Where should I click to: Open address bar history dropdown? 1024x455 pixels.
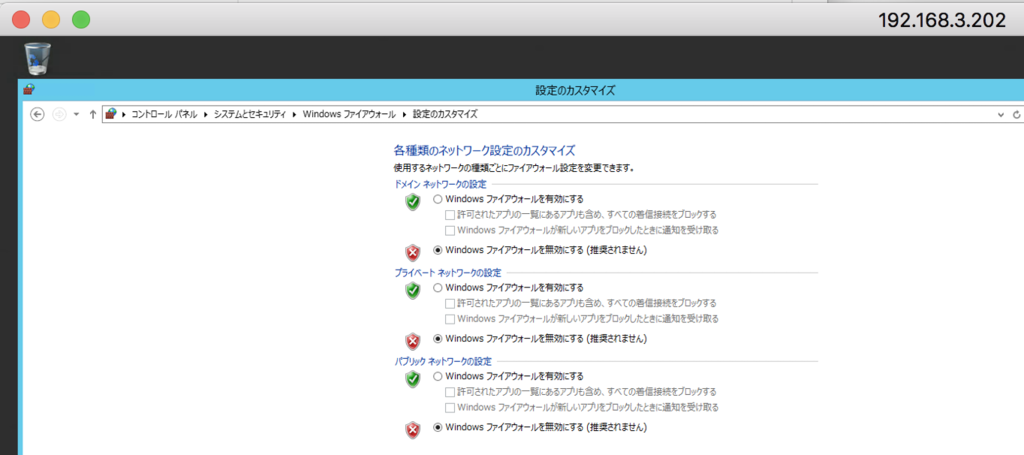[x=1001, y=114]
